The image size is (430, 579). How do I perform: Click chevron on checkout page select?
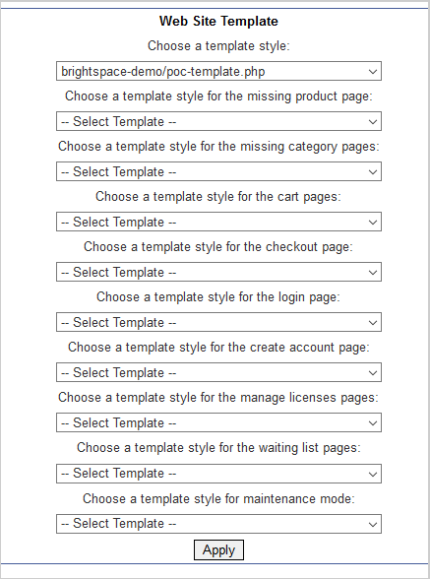pyautogui.click(x=373, y=272)
